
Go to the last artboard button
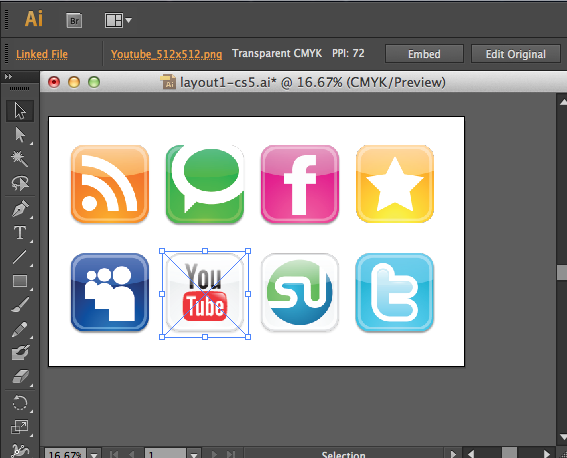pos(231,454)
